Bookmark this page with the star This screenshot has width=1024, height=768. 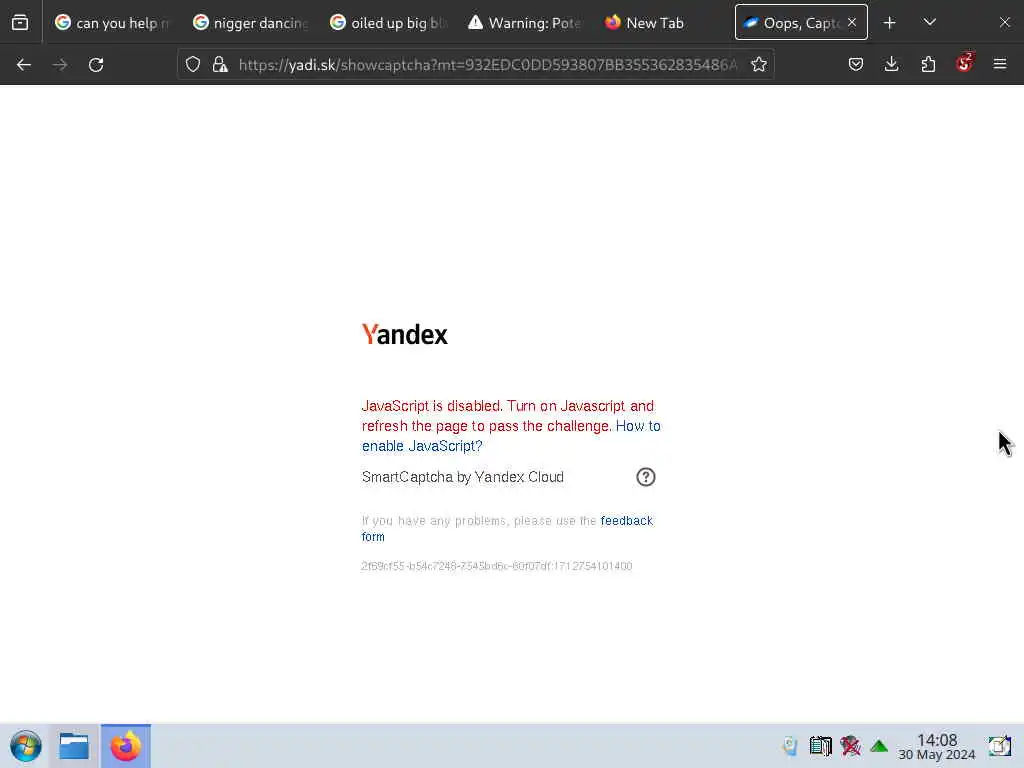[758, 65]
